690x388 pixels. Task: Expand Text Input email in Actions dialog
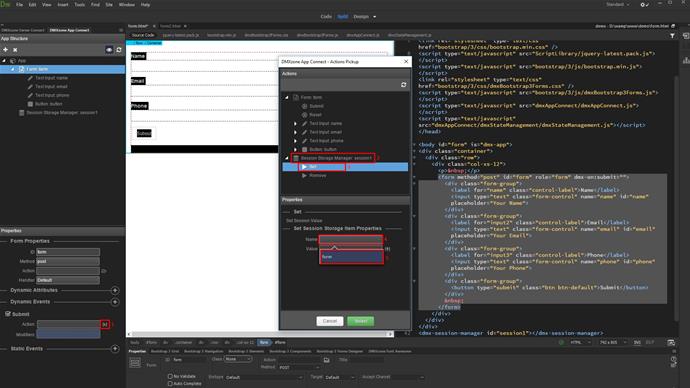point(295,132)
